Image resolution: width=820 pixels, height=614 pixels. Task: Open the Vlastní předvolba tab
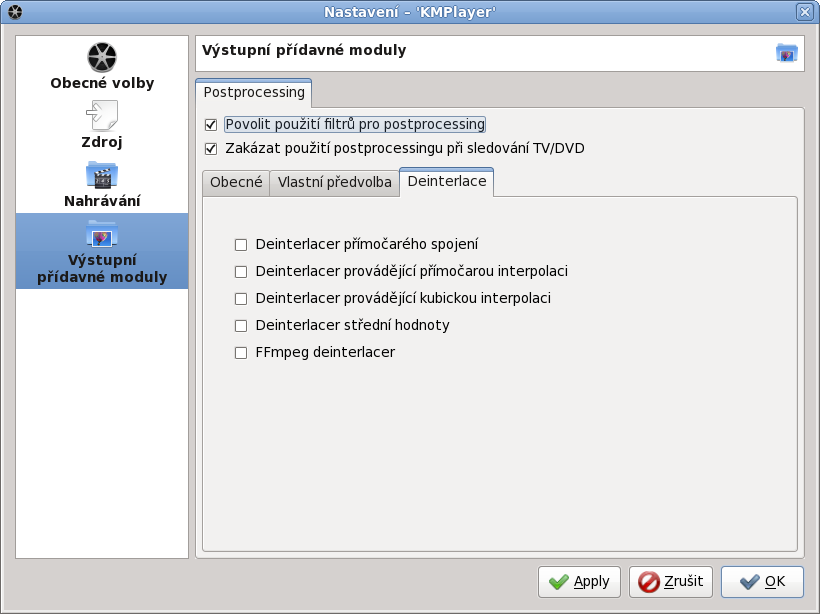(334, 182)
